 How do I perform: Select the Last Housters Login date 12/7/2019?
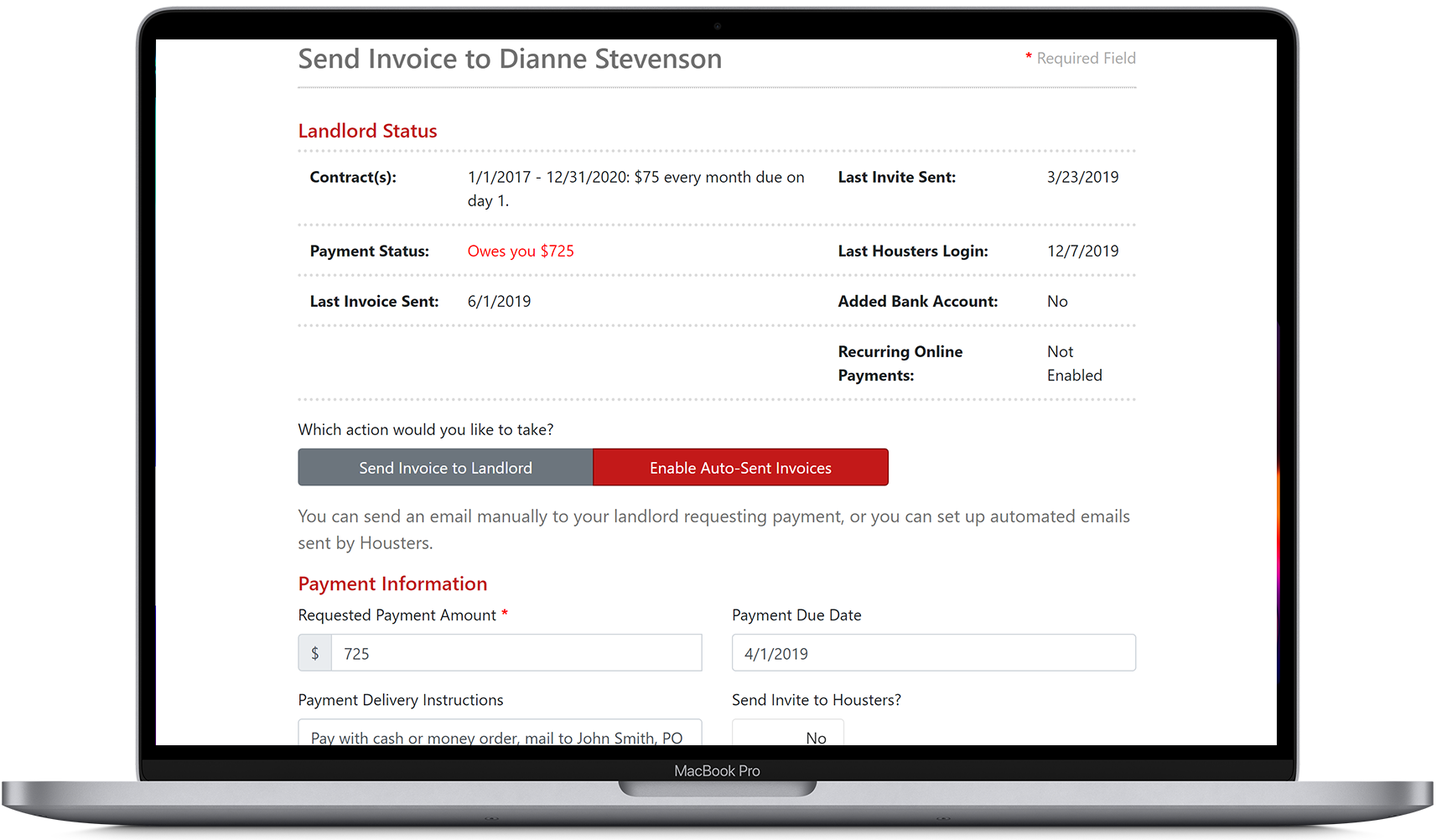click(1082, 251)
